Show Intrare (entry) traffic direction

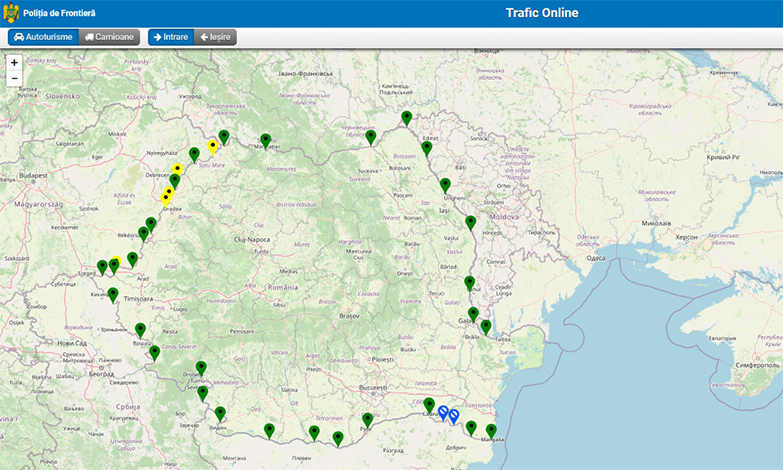(170, 37)
